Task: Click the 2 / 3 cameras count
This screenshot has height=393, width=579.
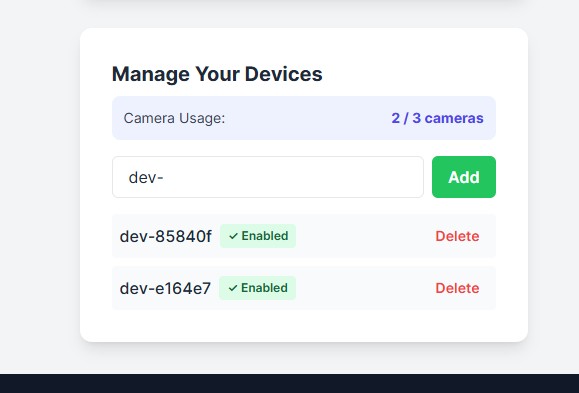Action: tap(438, 118)
